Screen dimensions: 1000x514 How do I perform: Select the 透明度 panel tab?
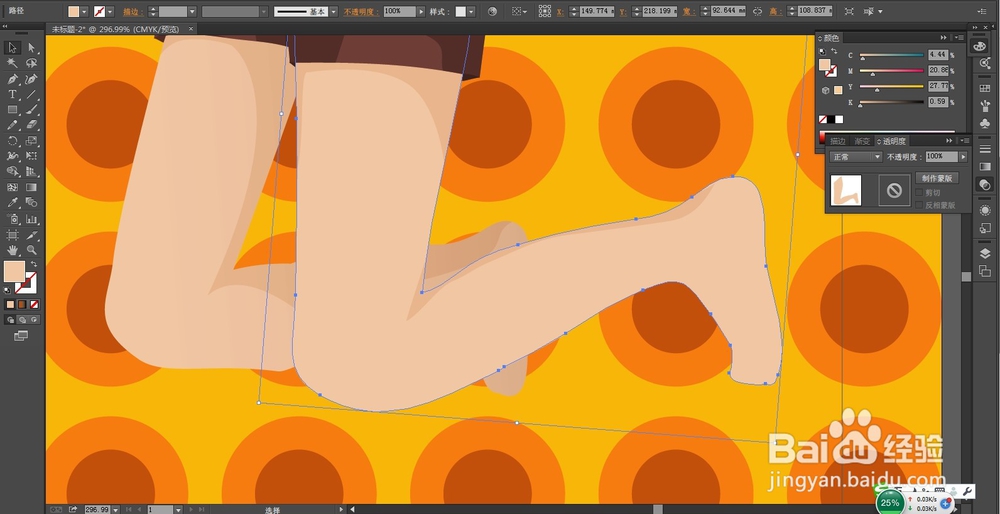click(893, 142)
